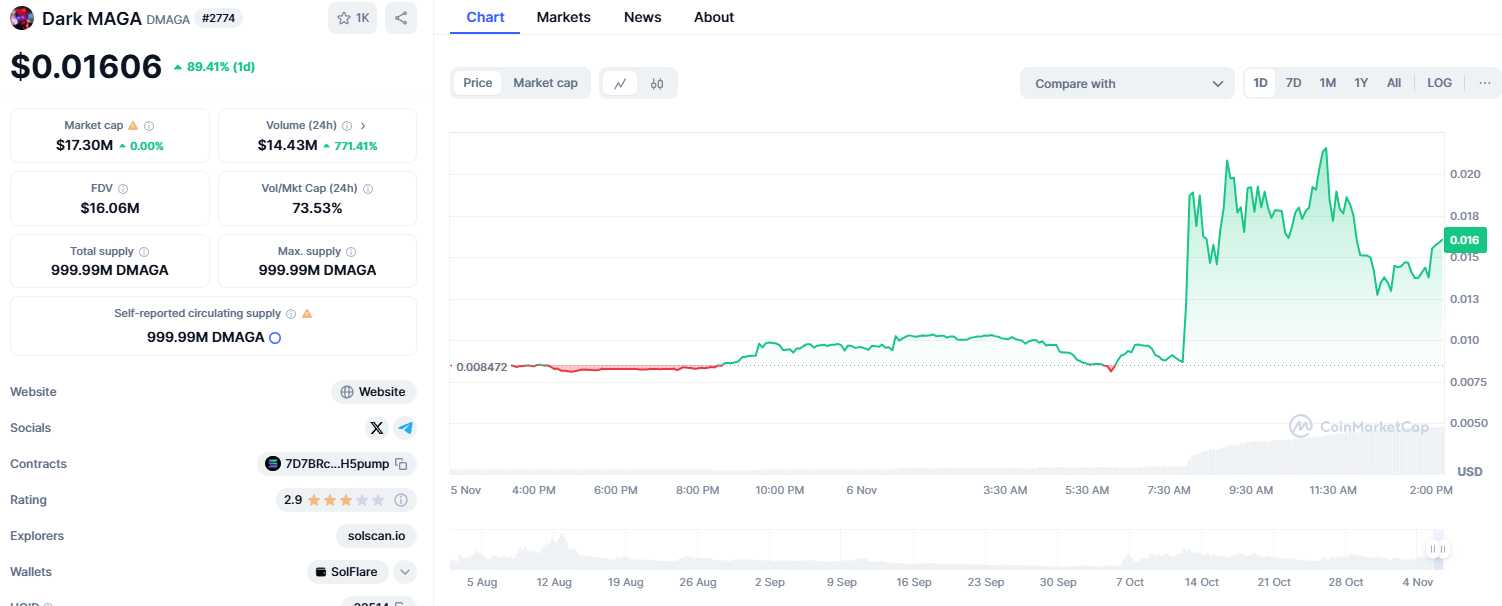Open the Compare with dropdown

(1128, 83)
